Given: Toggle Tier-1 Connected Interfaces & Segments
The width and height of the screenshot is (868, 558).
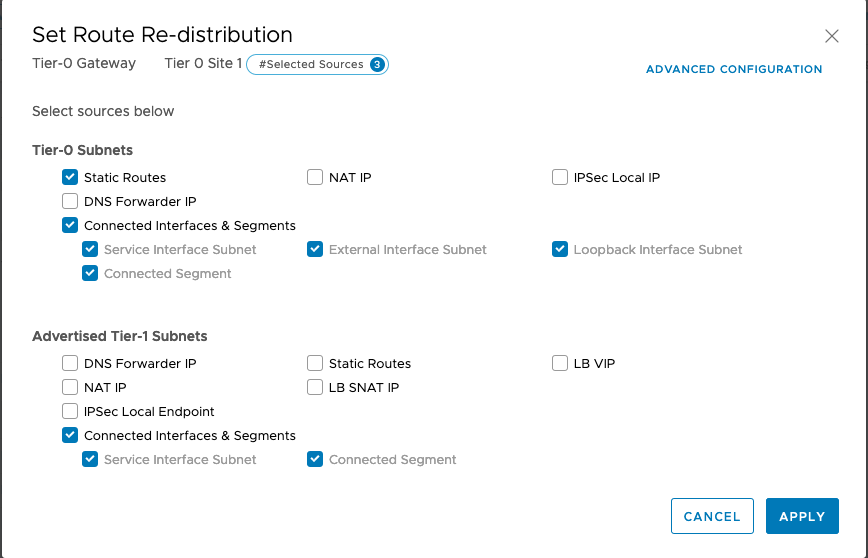Looking at the screenshot, I should point(70,436).
